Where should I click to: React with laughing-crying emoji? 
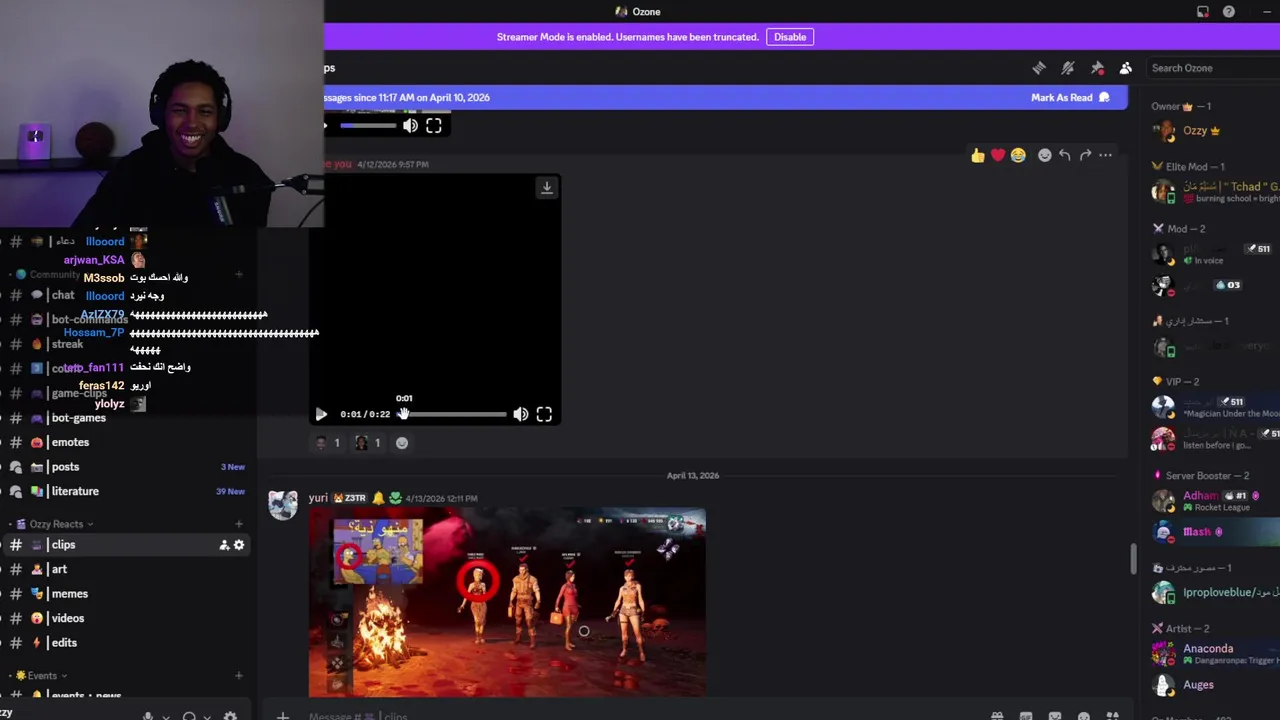point(1018,155)
